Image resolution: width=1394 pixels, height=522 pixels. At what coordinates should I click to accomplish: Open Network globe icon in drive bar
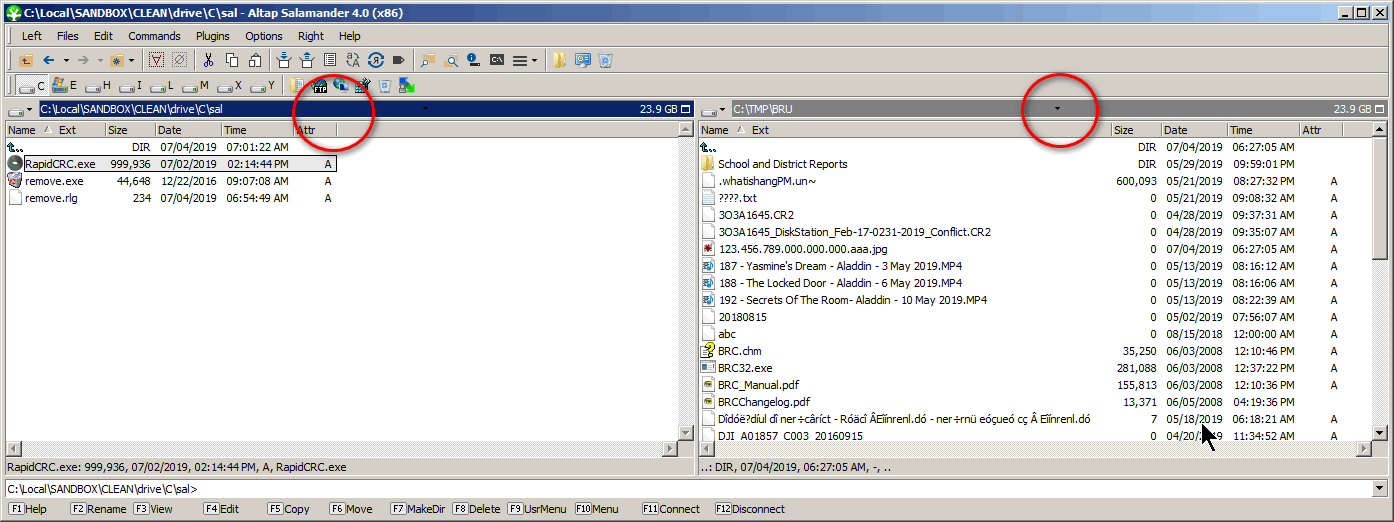[x=341, y=86]
